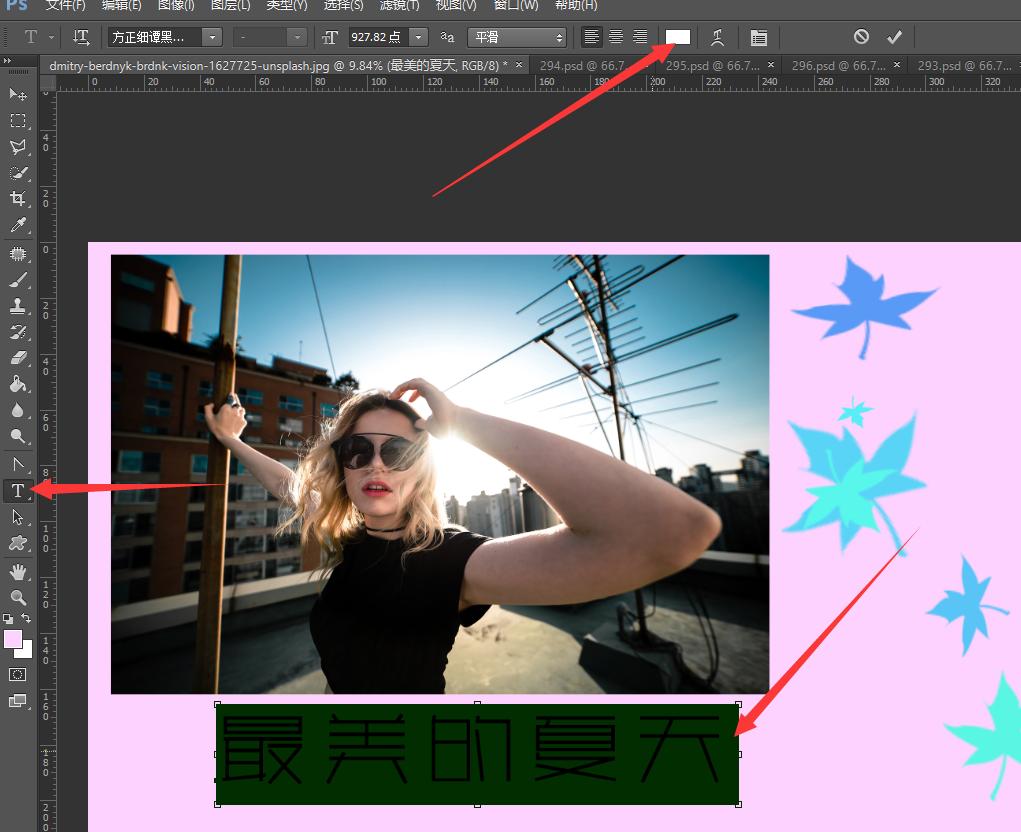This screenshot has height=832, width=1021.
Task: Choose the Crop tool
Action: point(18,199)
